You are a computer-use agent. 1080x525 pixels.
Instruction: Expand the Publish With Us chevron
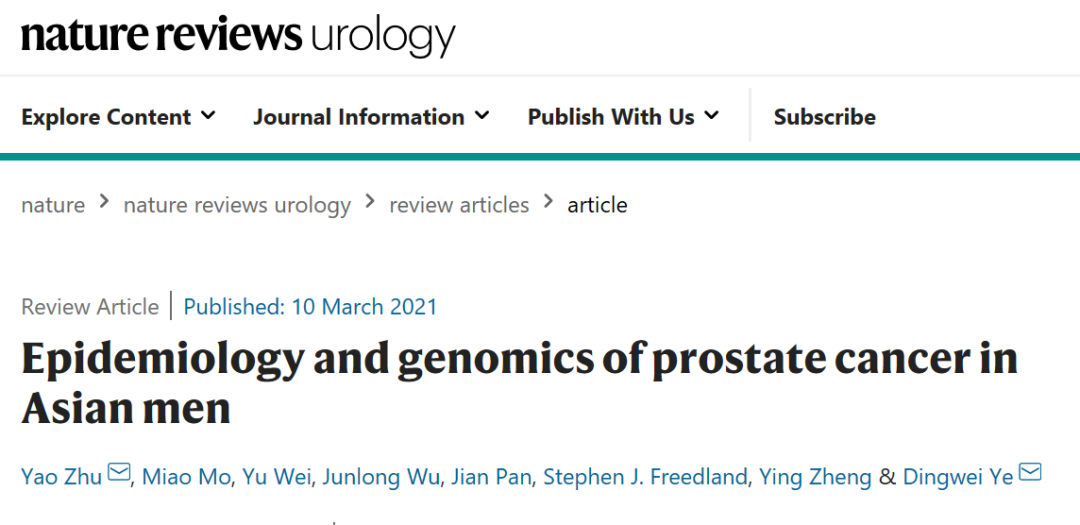(x=711, y=116)
